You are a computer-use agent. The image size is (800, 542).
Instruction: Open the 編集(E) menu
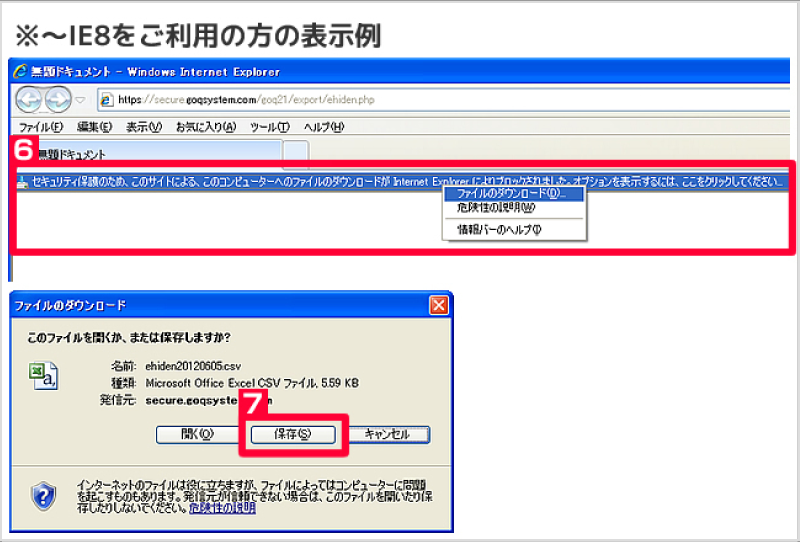click(x=94, y=127)
